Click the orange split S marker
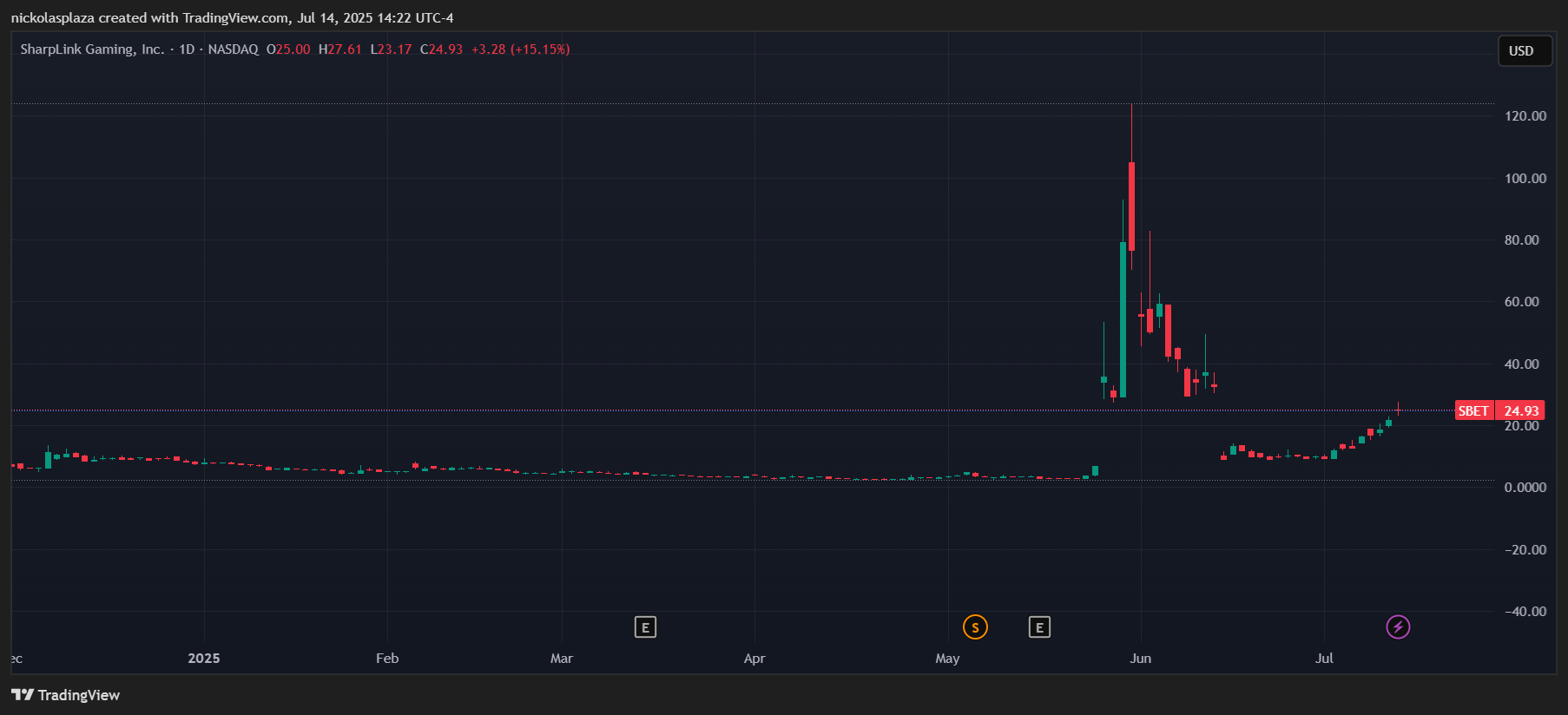Screen dimensions: 1568x715 [x=975, y=627]
